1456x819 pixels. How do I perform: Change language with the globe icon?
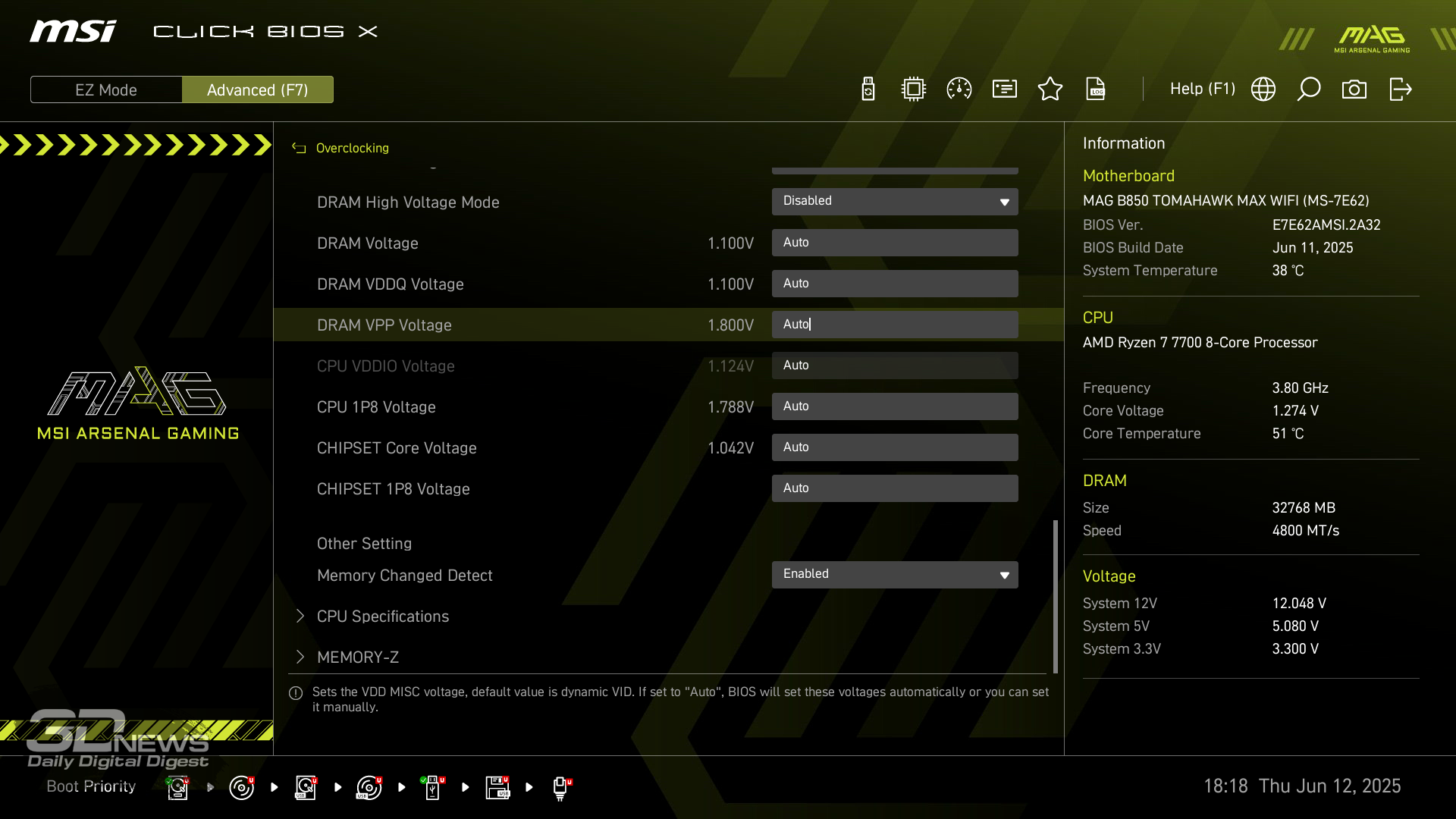click(1263, 89)
